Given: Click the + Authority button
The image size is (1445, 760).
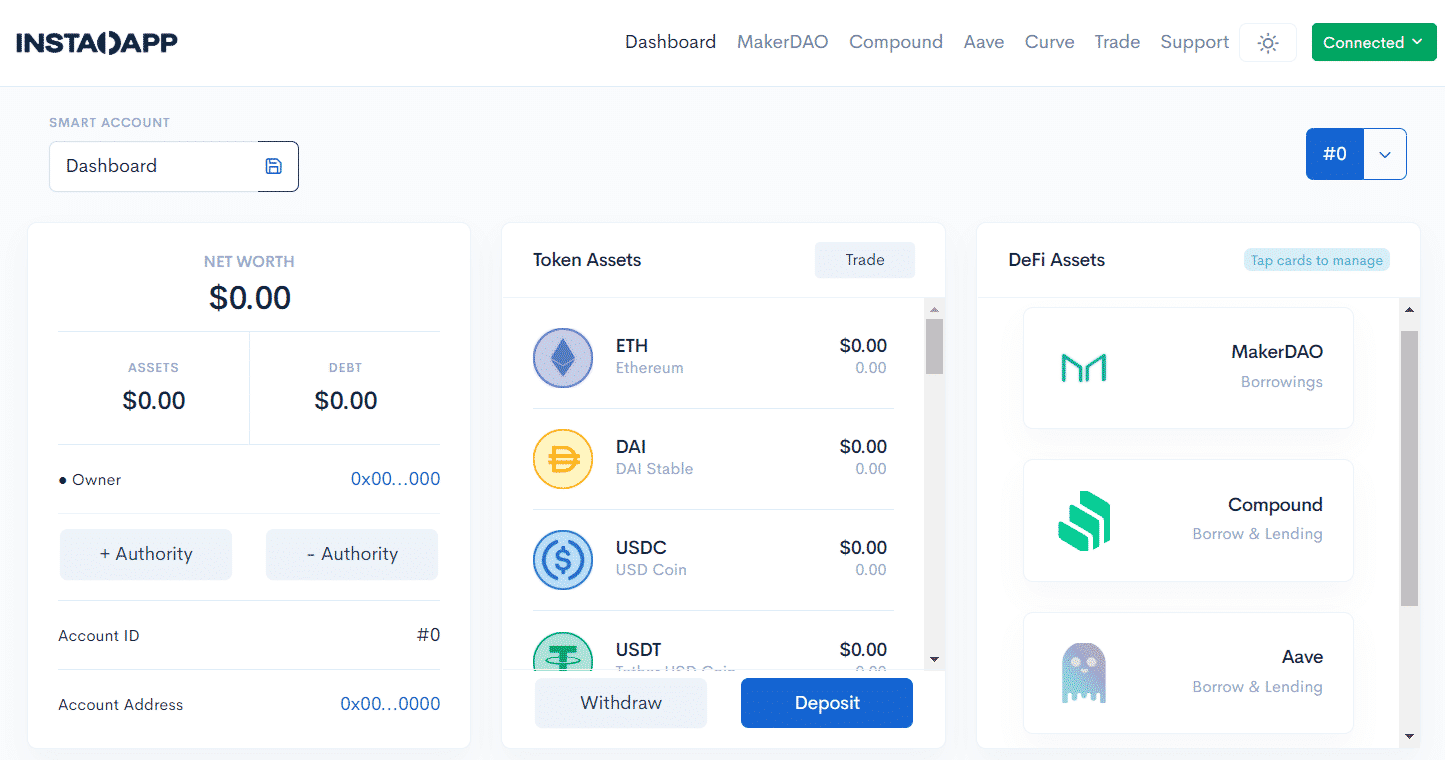Looking at the screenshot, I should pos(146,554).
